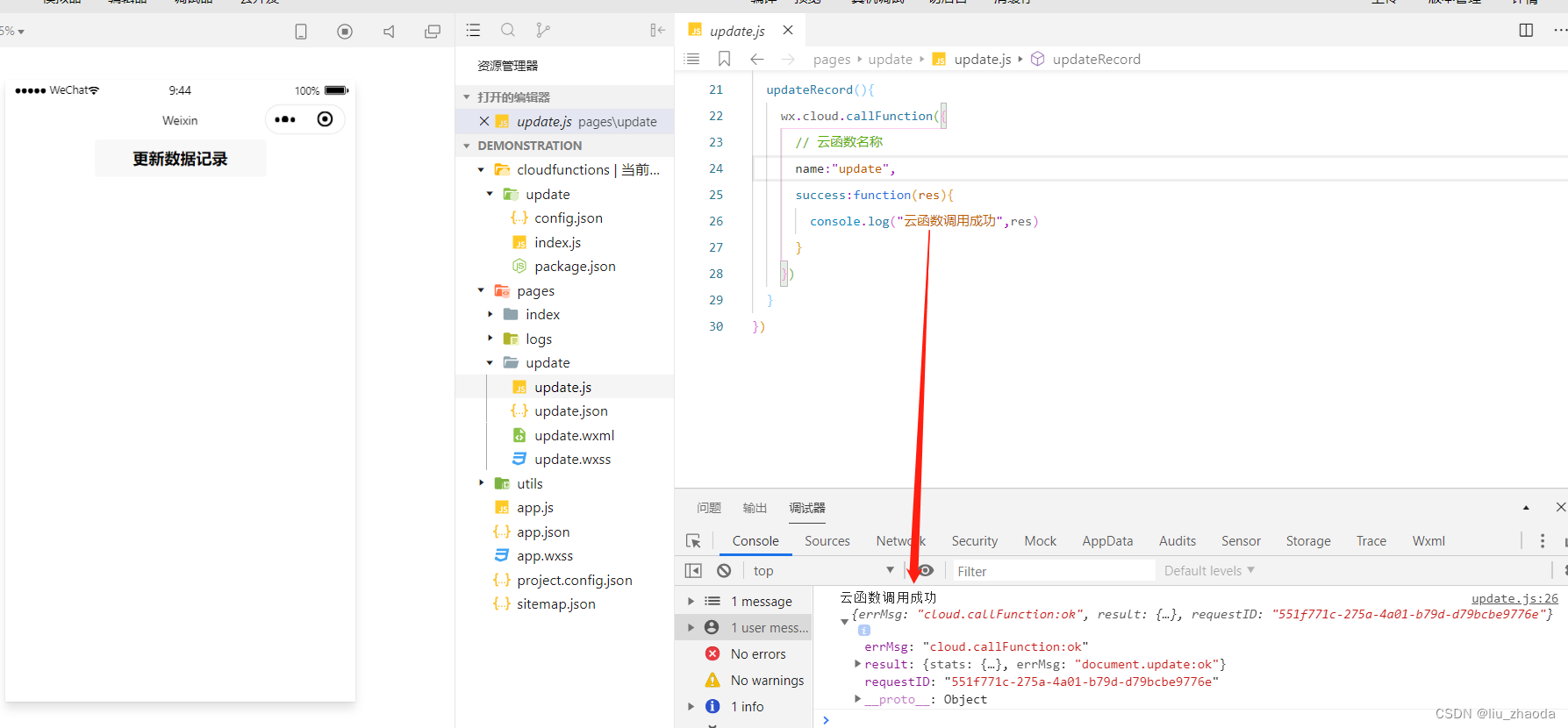Image resolution: width=1568 pixels, height=728 pixels.
Task: Open the search magnifier icon in sidebar
Action: point(508,30)
